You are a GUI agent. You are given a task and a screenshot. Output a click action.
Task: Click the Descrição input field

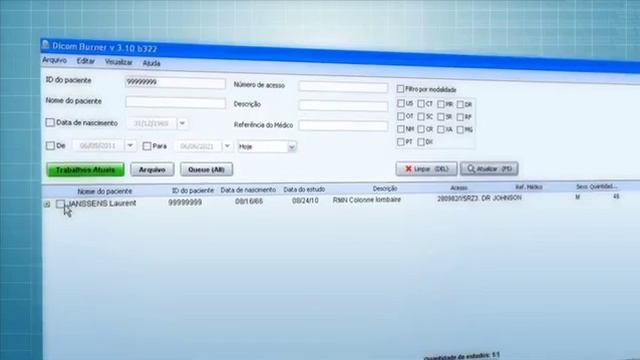343,106
